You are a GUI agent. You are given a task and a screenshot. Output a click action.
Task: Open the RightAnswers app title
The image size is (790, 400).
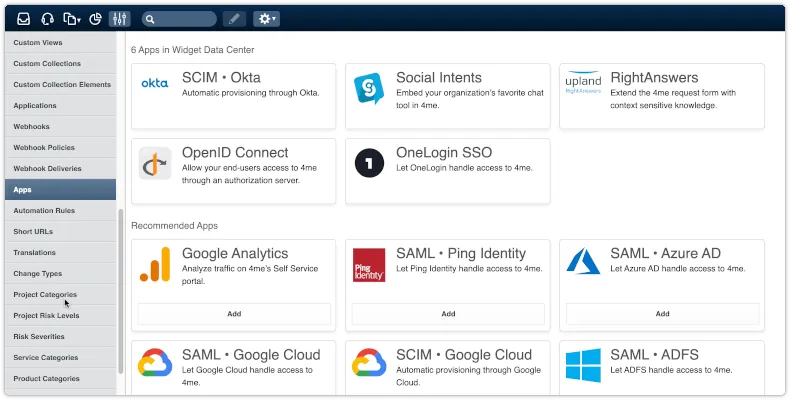coord(654,78)
